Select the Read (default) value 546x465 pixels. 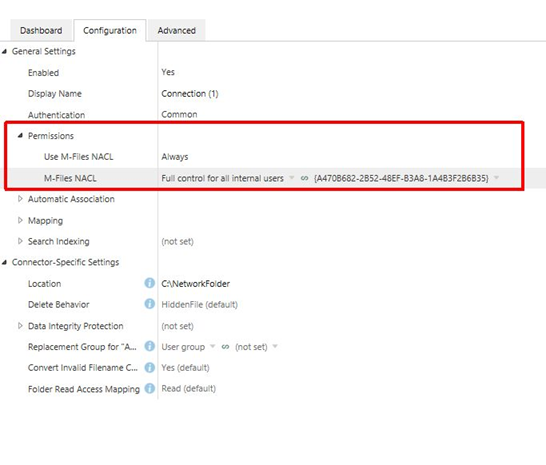(x=188, y=389)
